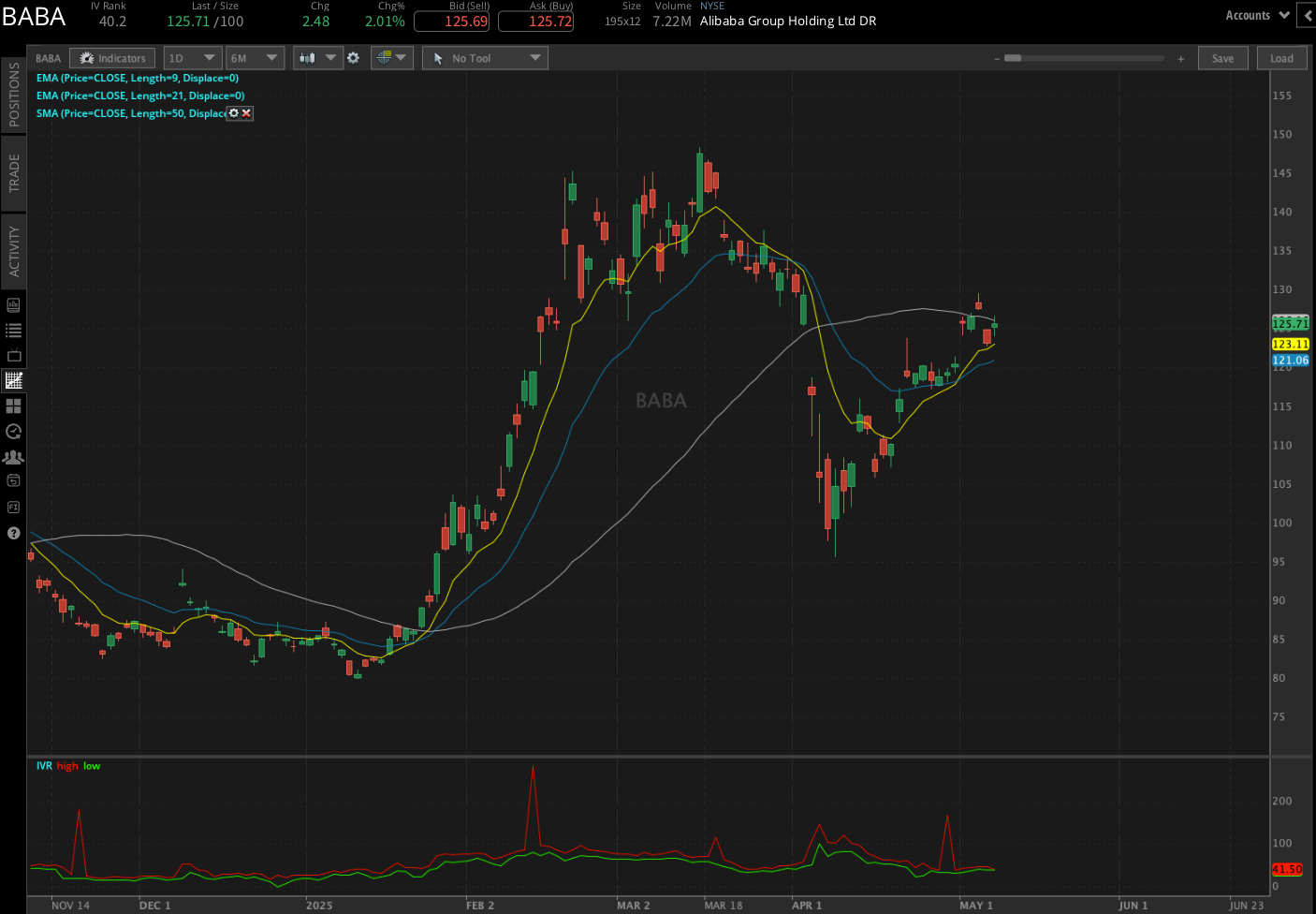Open the list view sidebar icon
This screenshot has height=914, width=1316.
coord(13,330)
